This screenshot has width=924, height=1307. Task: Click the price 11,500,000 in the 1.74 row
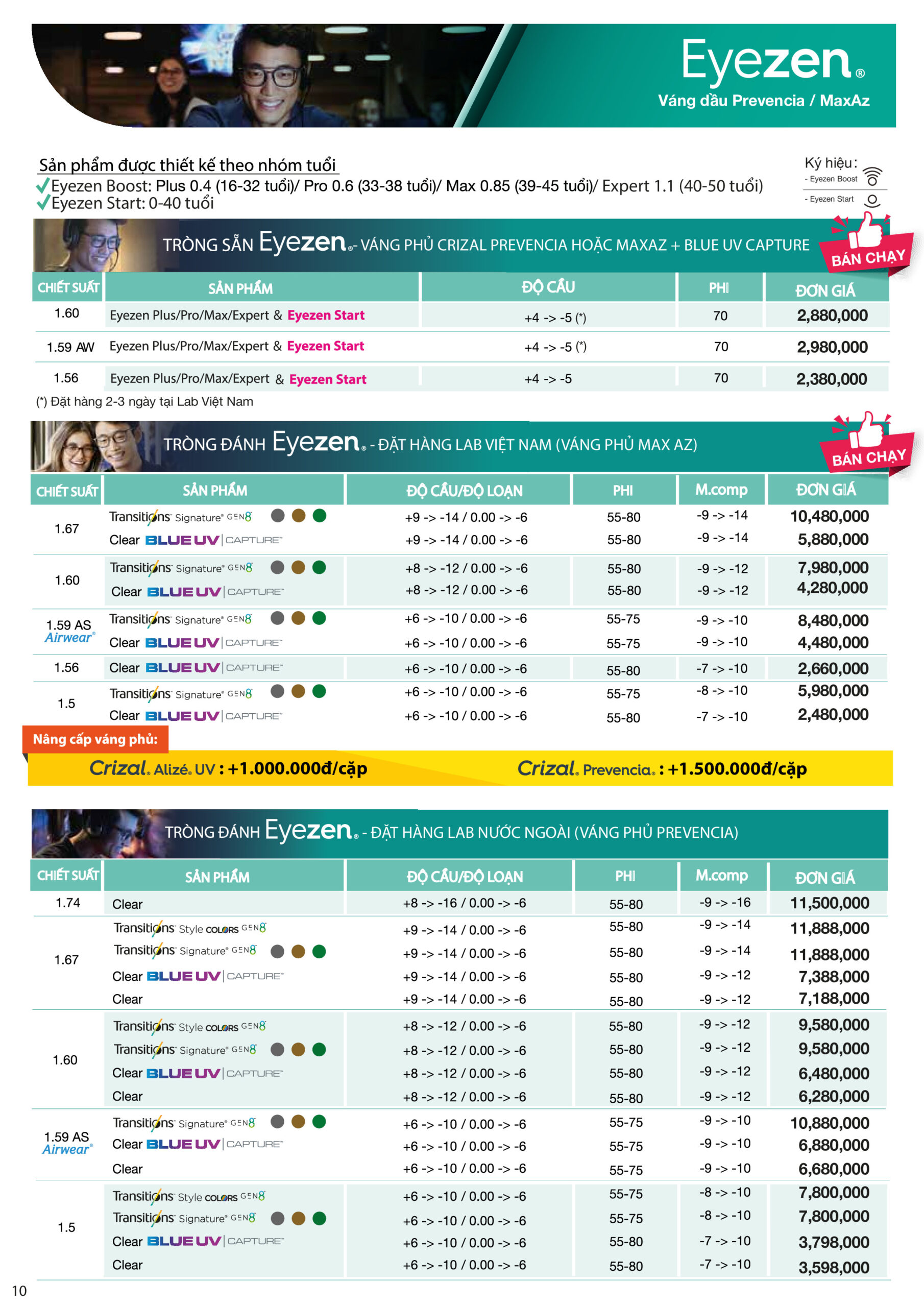pos(830,903)
